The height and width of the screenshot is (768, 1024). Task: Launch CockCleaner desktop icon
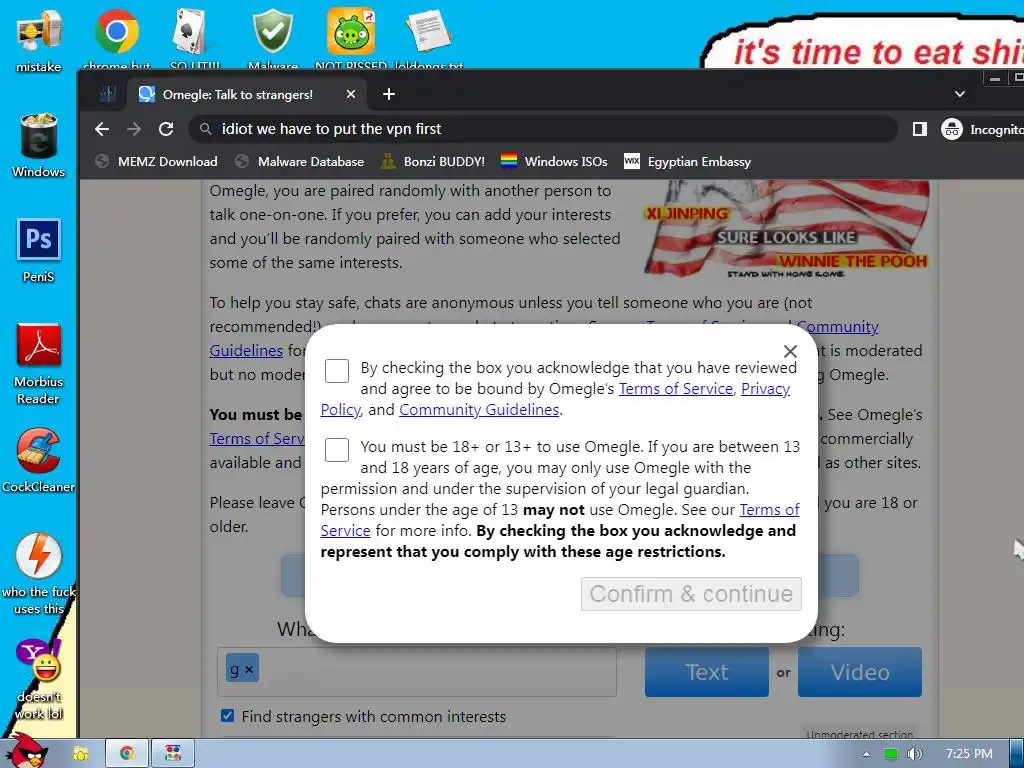tap(39, 460)
